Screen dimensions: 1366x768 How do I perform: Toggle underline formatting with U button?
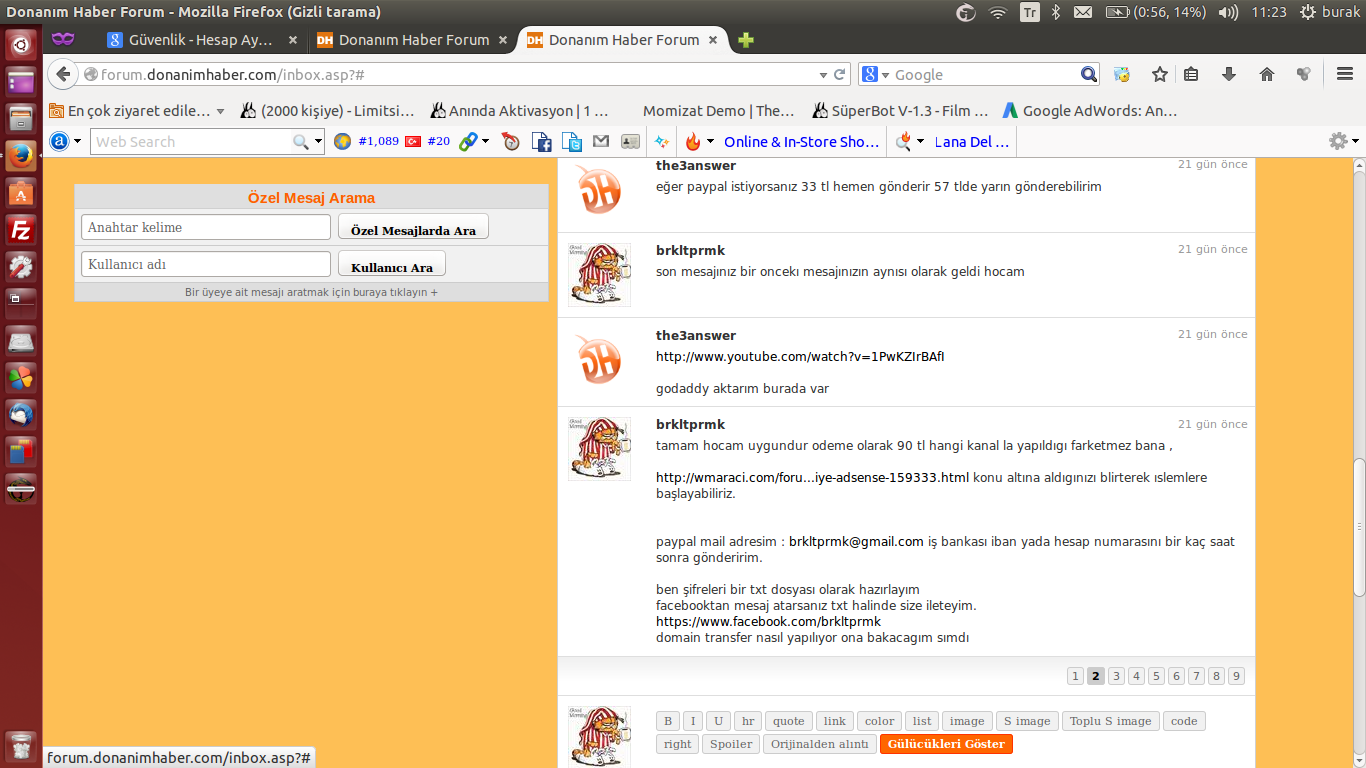pos(718,721)
